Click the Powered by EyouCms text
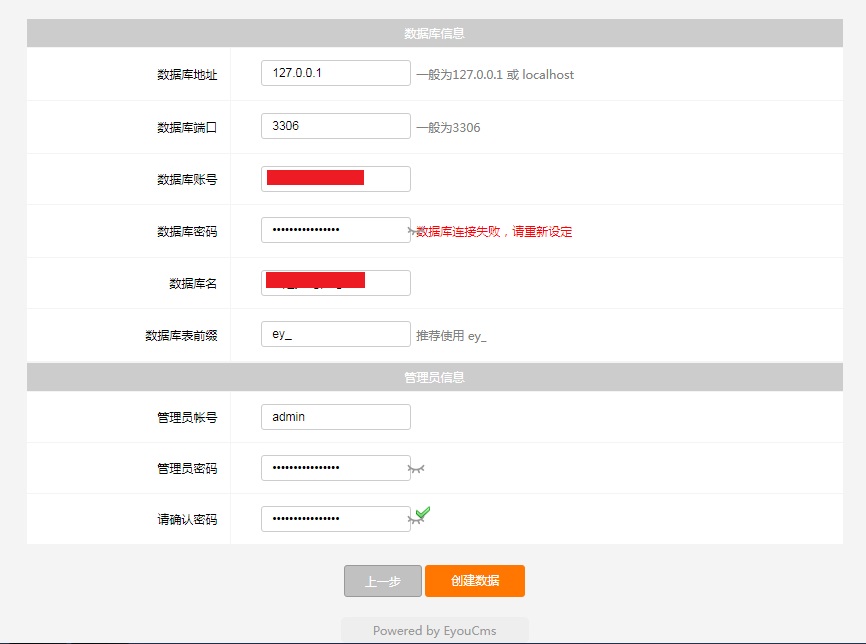866x644 pixels. (435, 631)
